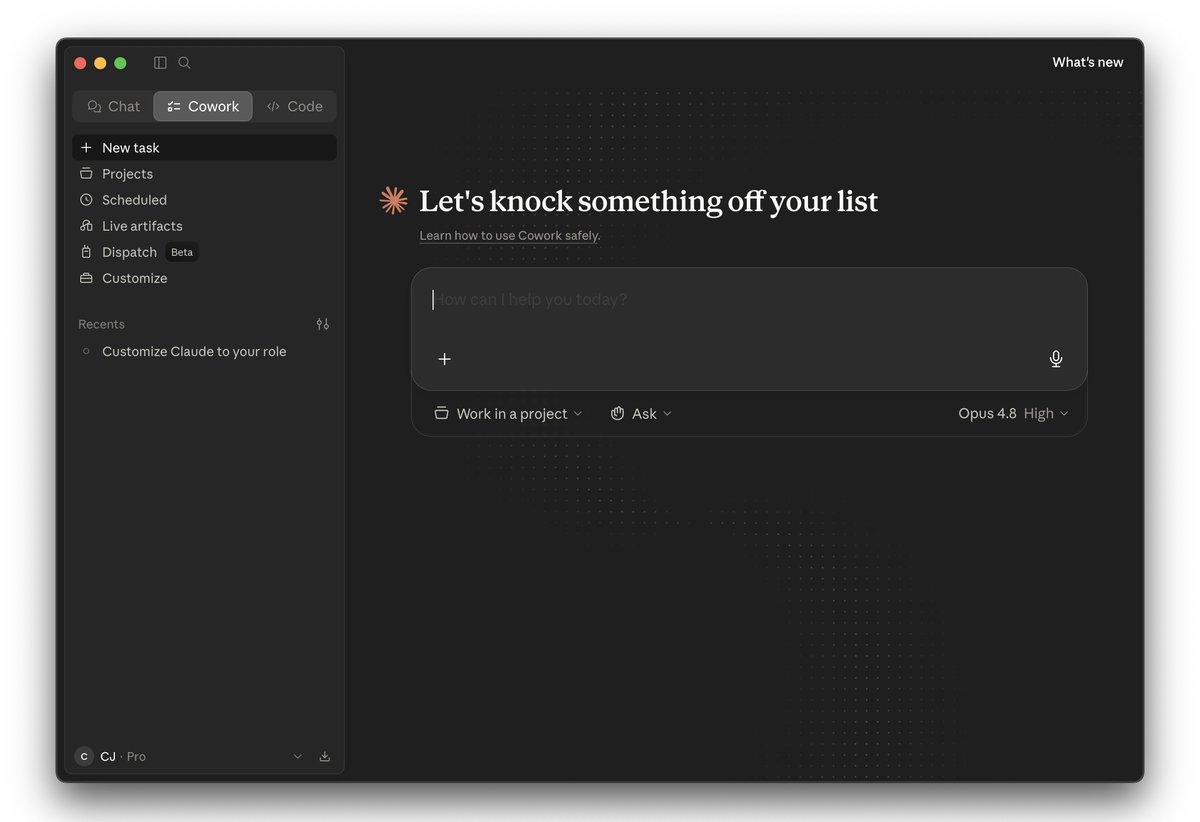
Task: Maximize window with green button
Action: pos(120,63)
